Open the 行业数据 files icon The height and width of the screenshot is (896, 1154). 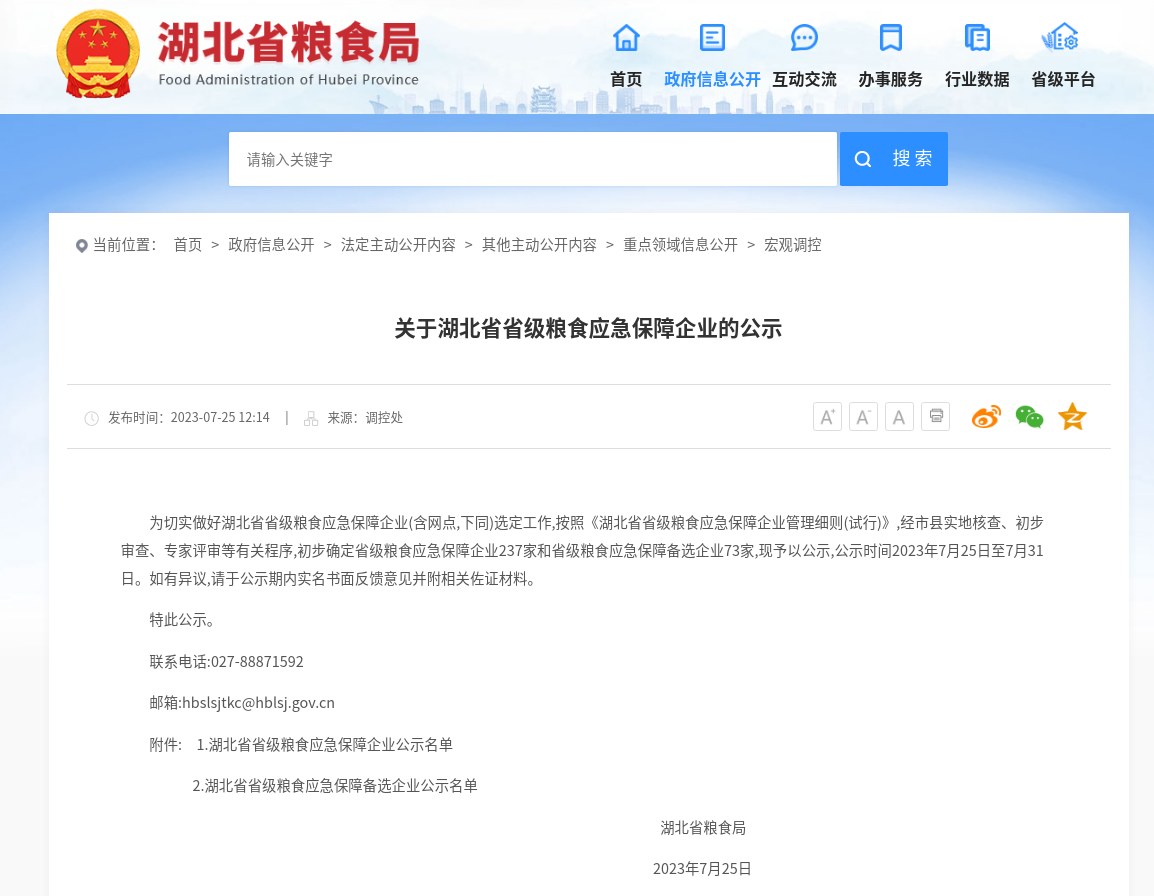point(977,38)
